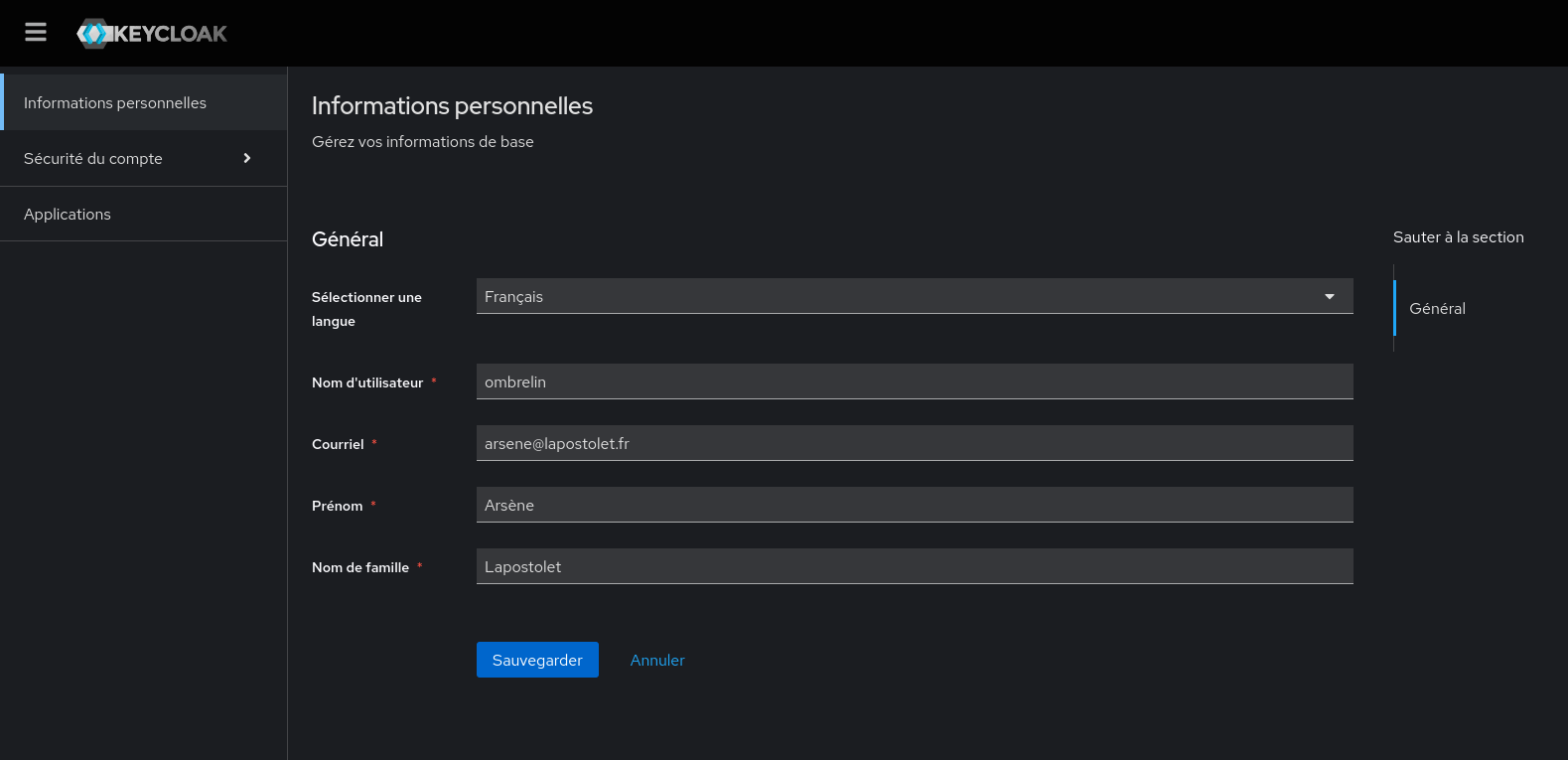Click the Nom de famille label

click(360, 567)
